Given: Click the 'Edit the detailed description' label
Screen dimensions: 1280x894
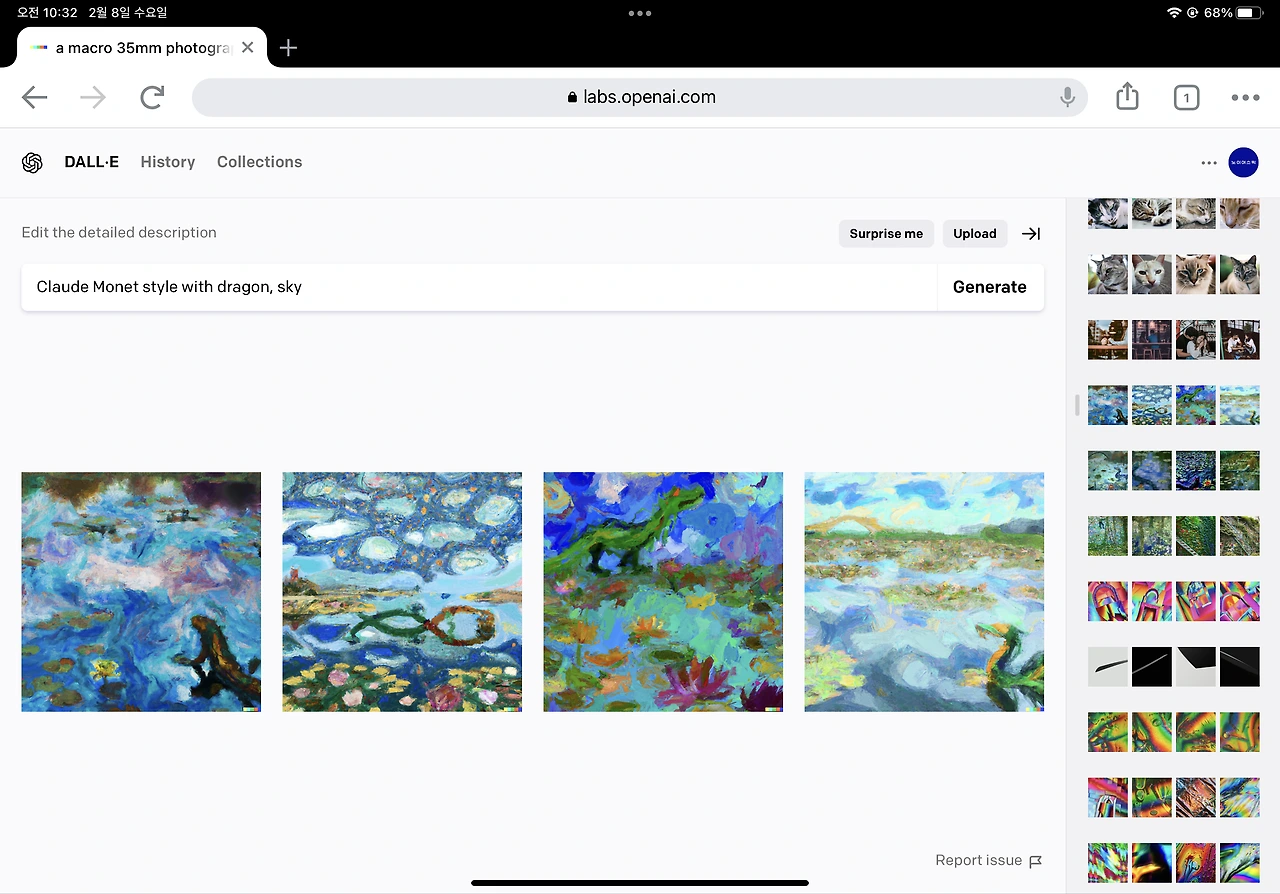Looking at the screenshot, I should pos(119,233).
